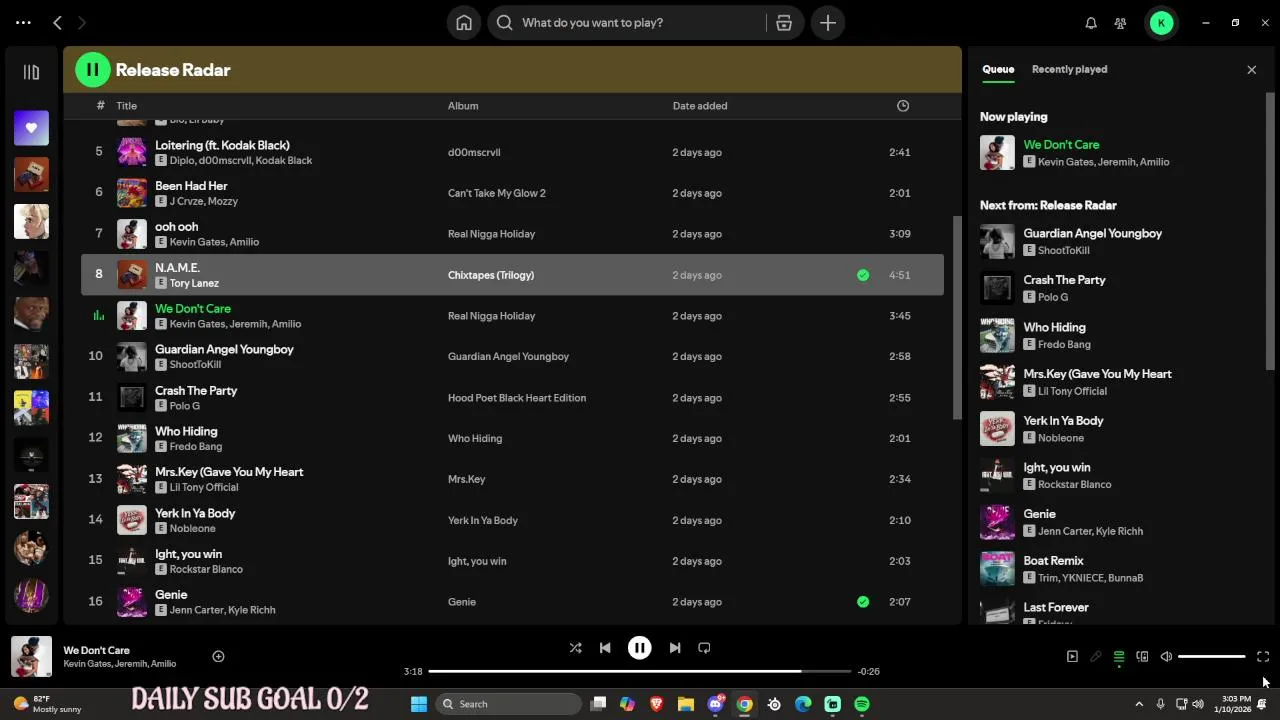Open File Explorer from the taskbar

686,704
